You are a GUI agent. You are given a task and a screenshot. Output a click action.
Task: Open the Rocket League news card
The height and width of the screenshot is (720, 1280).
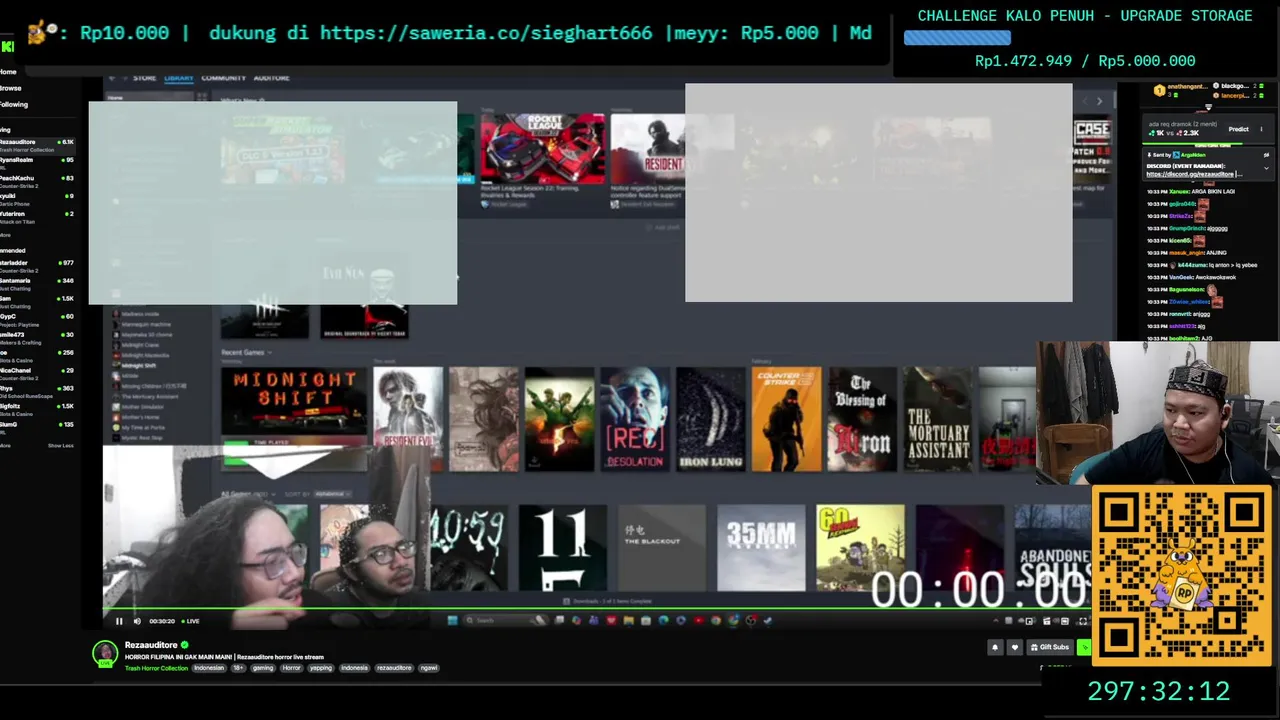click(x=543, y=159)
